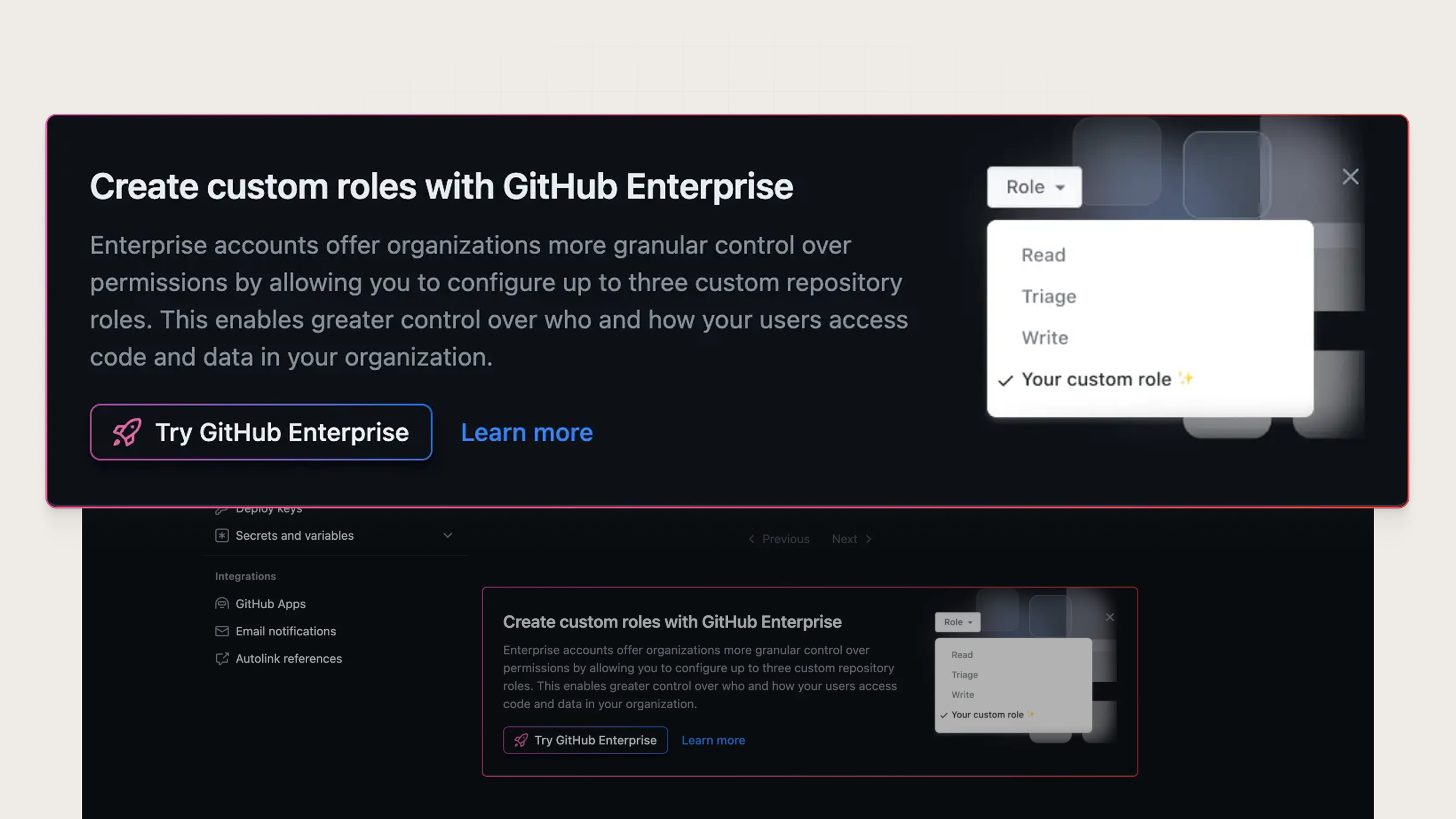1456x819 pixels.
Task: Collapse the Secrets and variables section
Action: [x=447, y=535]
